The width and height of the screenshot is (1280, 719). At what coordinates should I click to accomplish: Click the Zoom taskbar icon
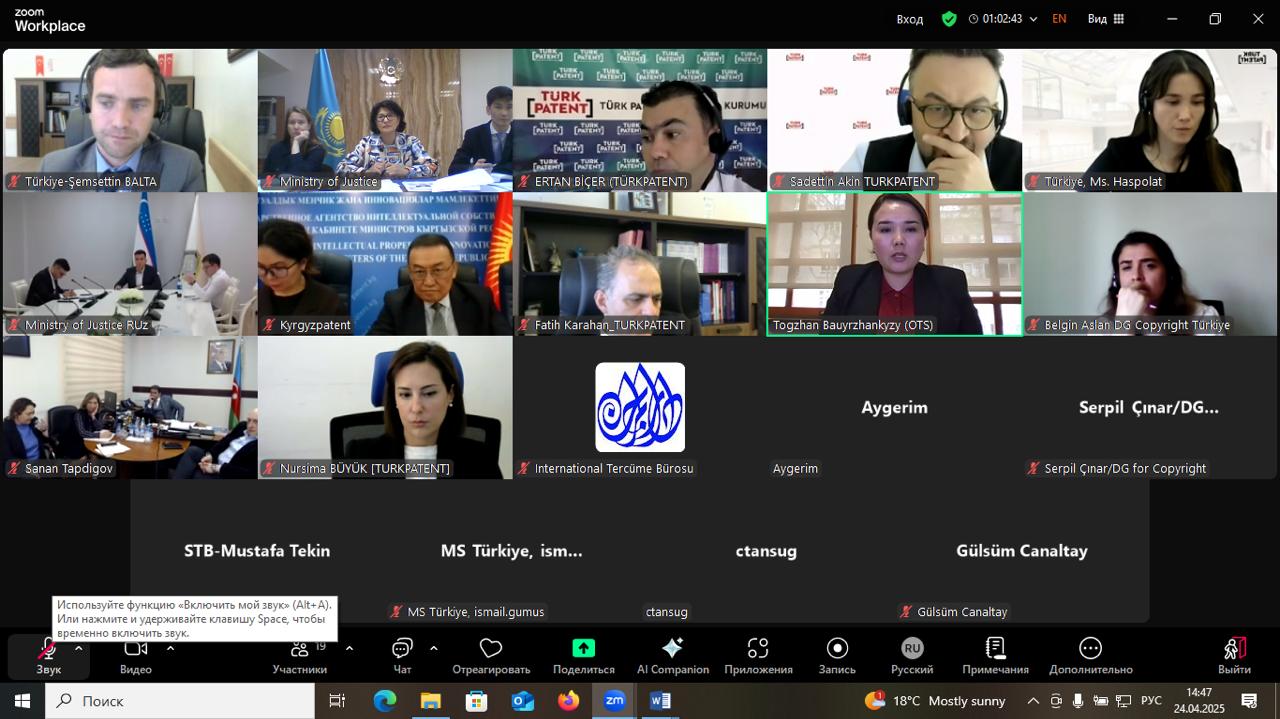coord(614,701)
